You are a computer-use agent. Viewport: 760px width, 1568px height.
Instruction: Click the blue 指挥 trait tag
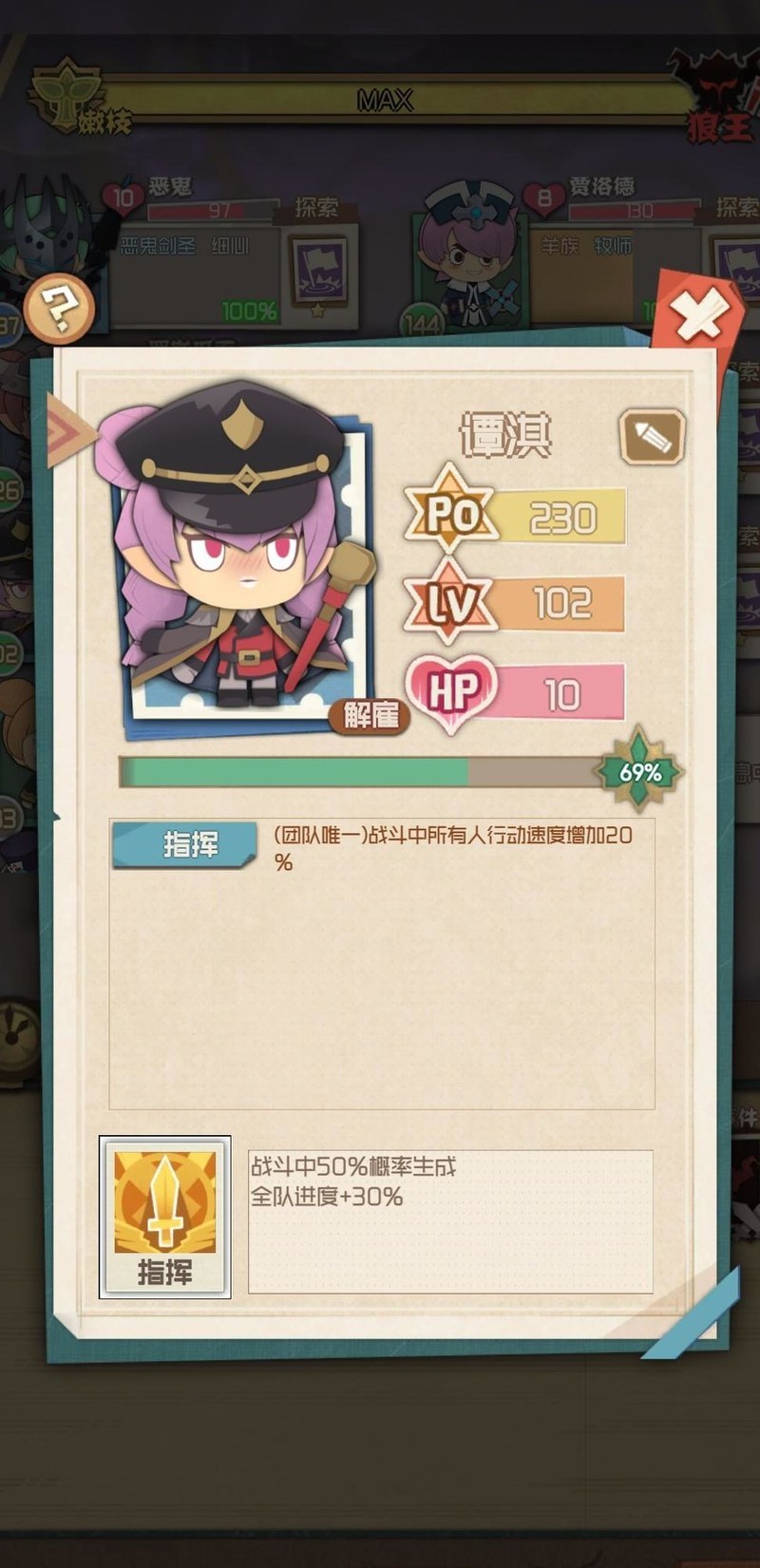184,844
